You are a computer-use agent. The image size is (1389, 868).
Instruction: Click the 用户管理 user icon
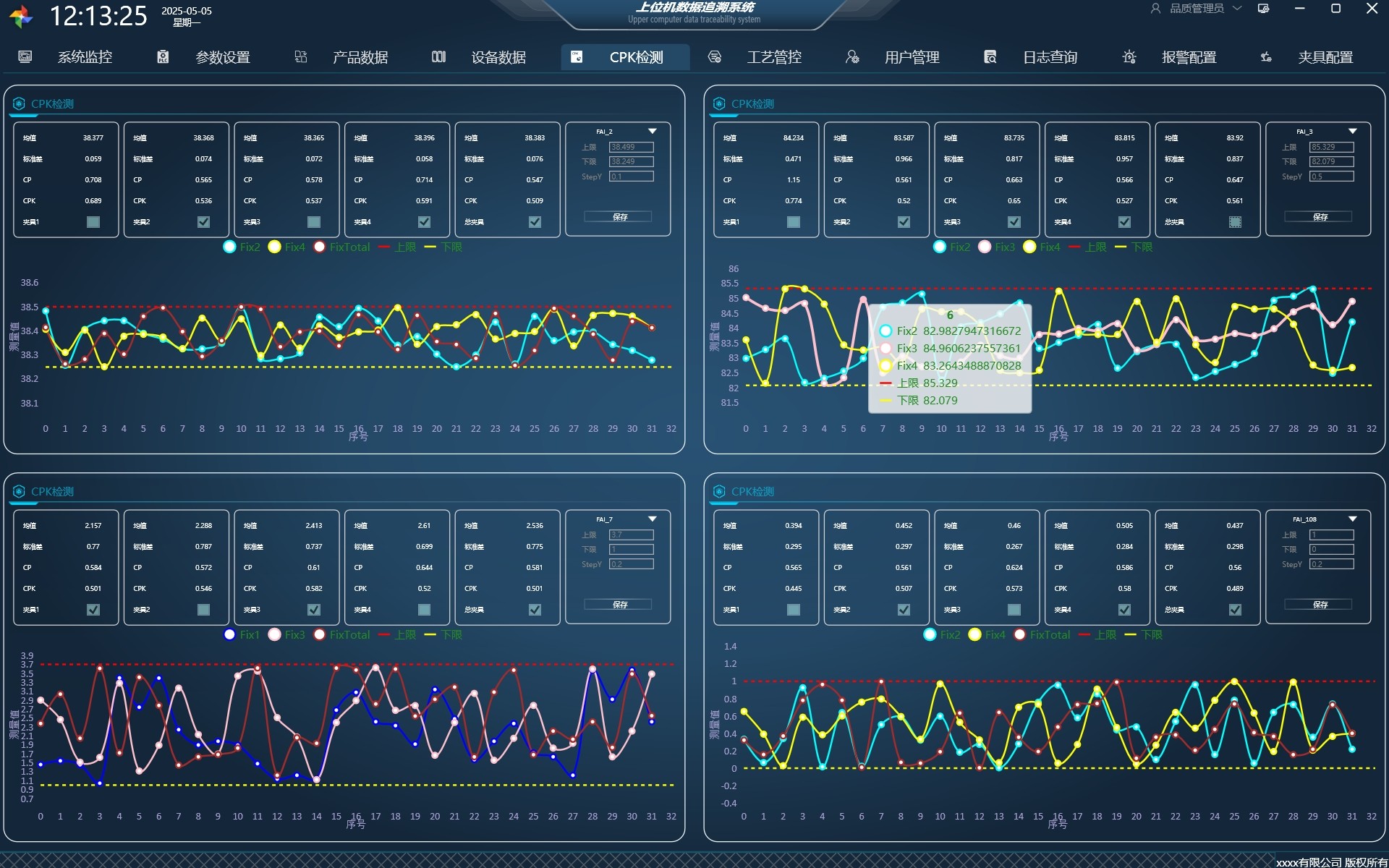tap(852, 56)
